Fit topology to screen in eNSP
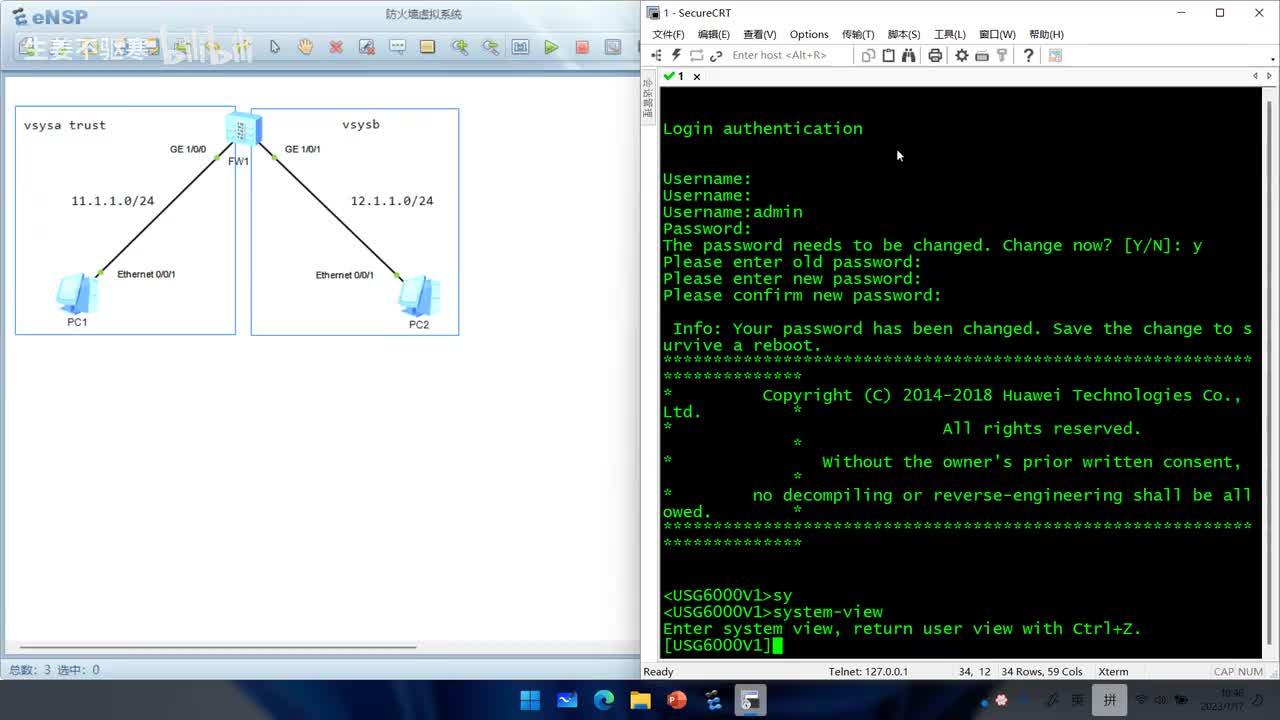The image size is (1280, 720). pyautogui.click(x=520, y=47)
